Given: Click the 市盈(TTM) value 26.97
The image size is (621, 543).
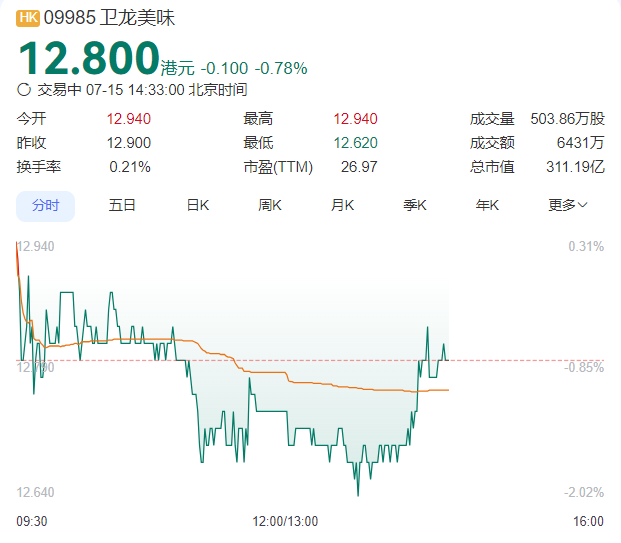Looking at the screenshot, I should point(359,167).
